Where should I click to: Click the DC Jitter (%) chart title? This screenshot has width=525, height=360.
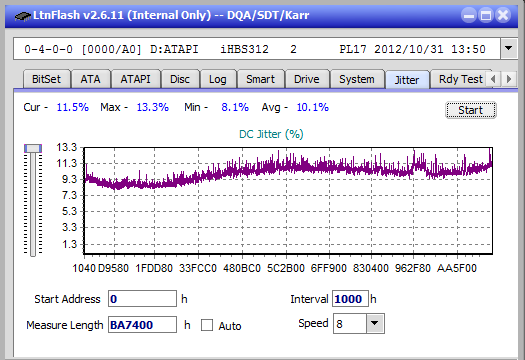pos(271,134)
